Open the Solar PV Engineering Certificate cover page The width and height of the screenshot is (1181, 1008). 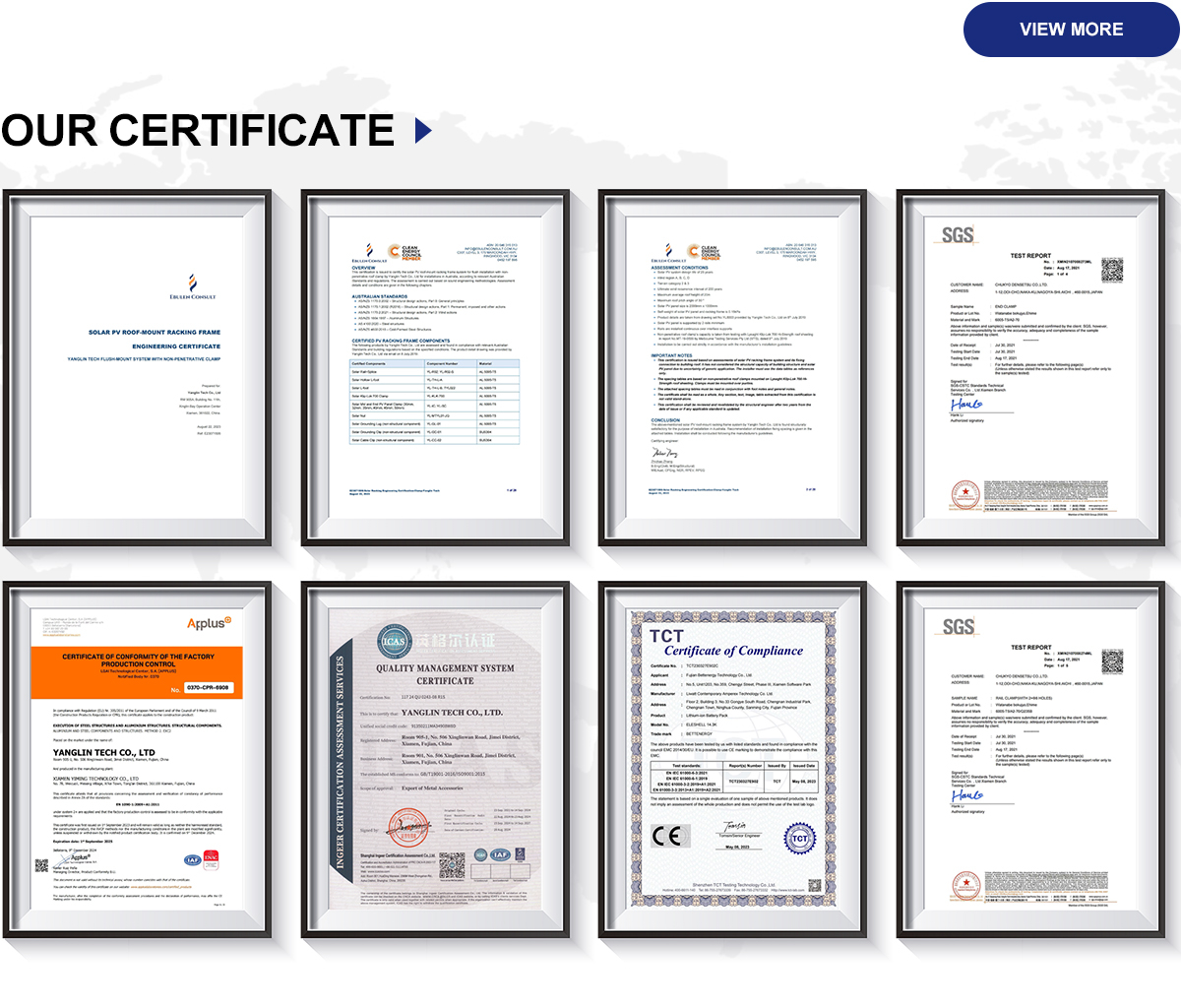tap(137, 368)
